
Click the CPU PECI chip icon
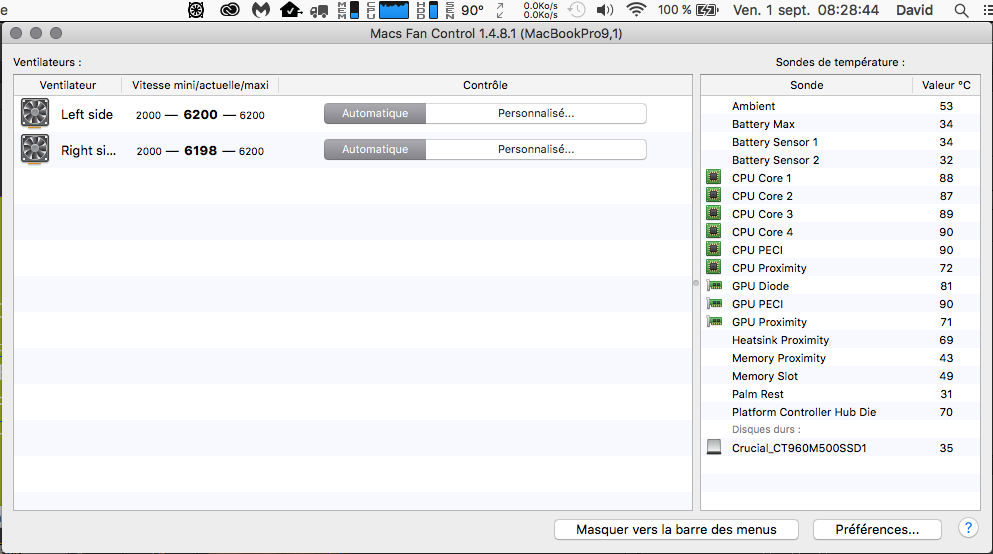714,249
